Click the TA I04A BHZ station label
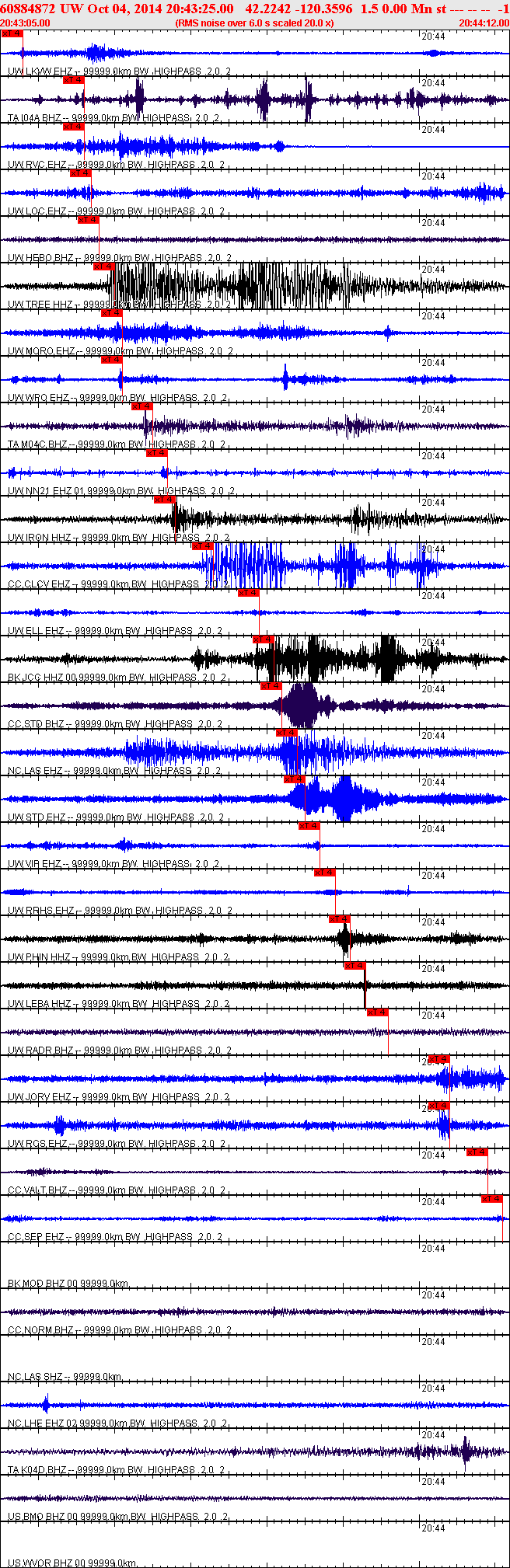This screenshot has height=1568, width=510. coord(114,118)
